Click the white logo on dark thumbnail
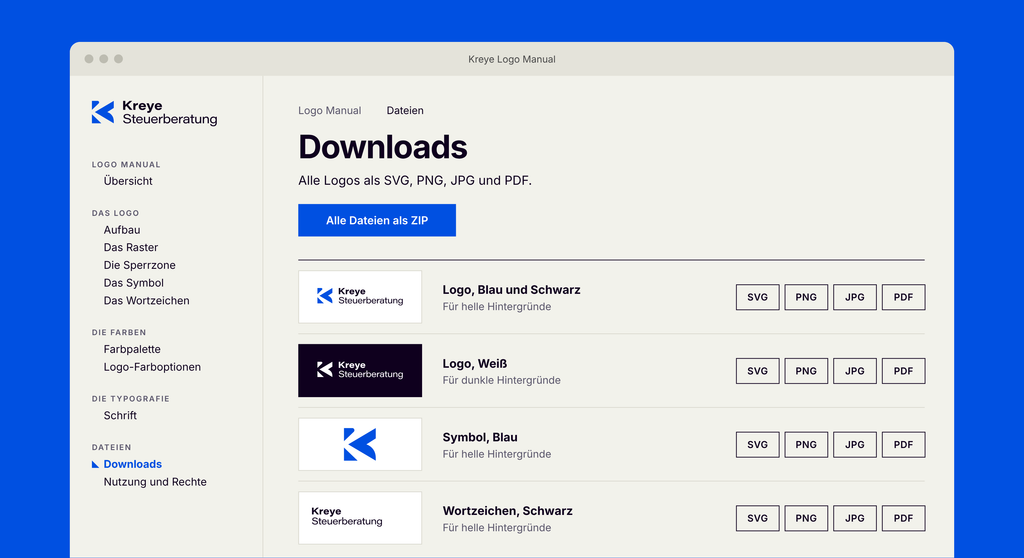This screenshot has height=558, width=1024. coord(360,370)
